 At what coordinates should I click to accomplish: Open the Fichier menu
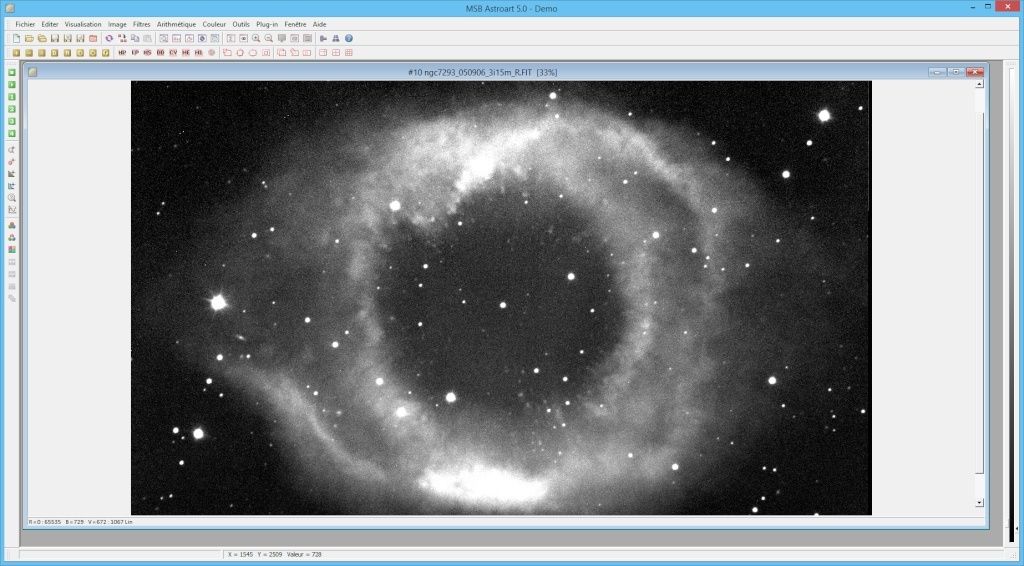point(25,24)
